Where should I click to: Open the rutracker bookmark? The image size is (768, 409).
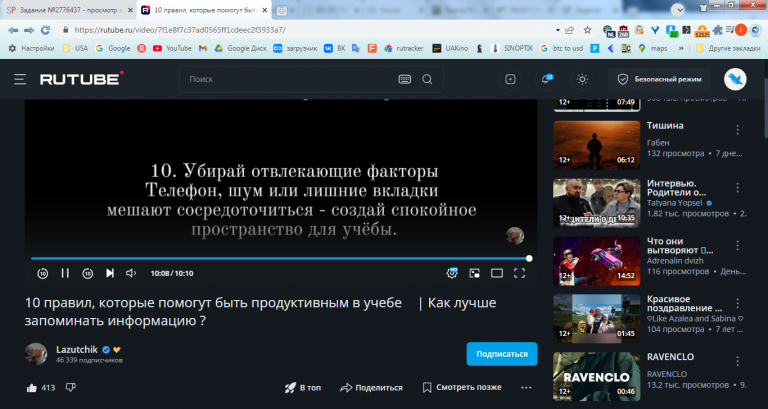coord(404,48)
